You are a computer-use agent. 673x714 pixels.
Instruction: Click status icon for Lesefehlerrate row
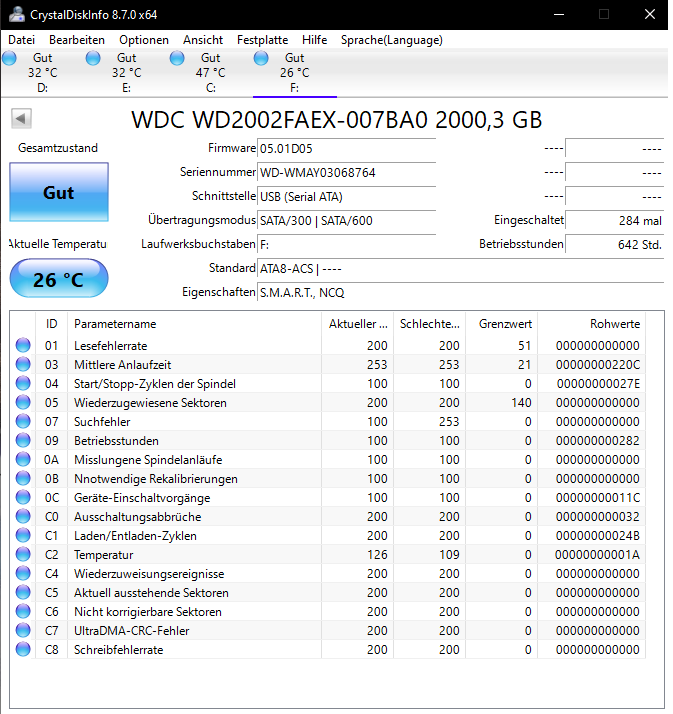click(x=23, y=346)
